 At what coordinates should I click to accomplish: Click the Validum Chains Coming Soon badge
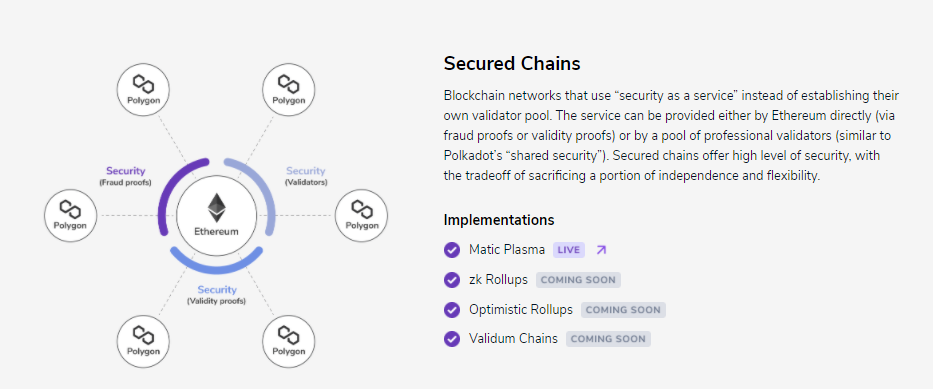pyautogui.click(x=608, y=339)
